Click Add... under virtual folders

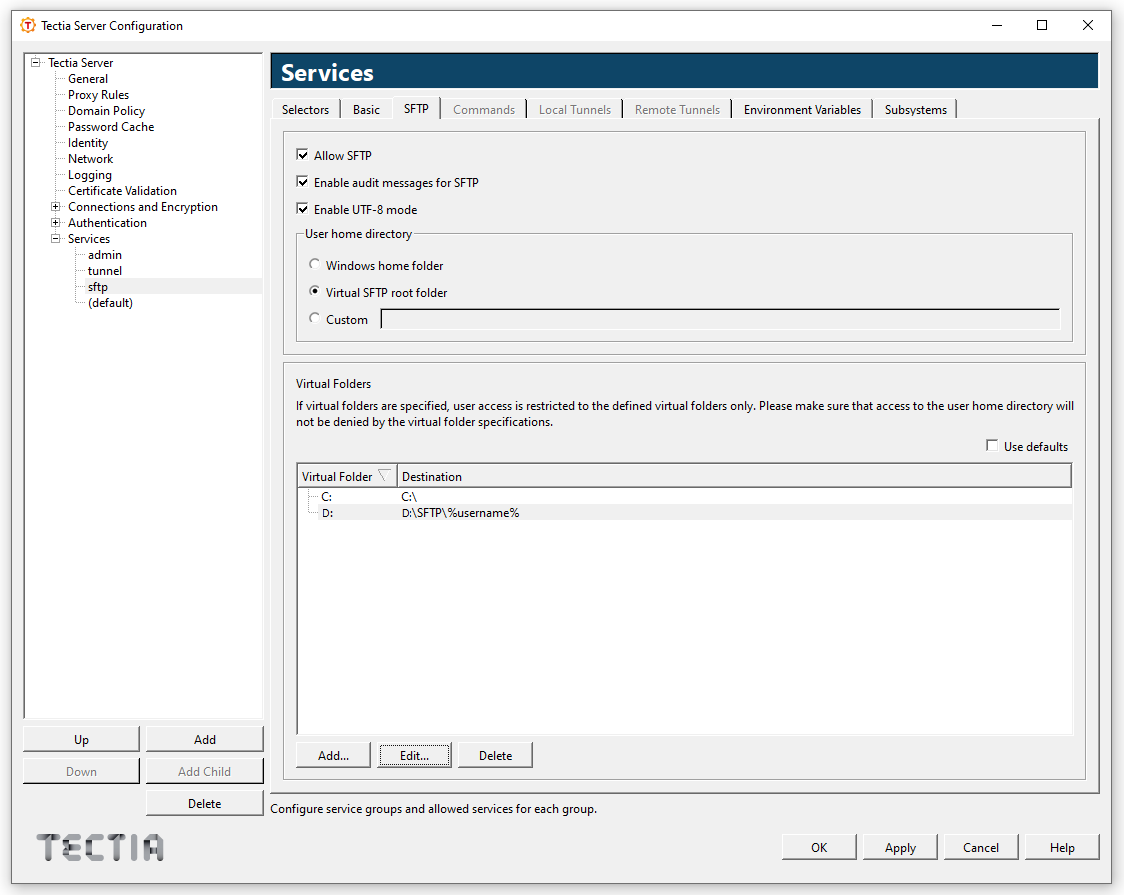pos(333,755)
